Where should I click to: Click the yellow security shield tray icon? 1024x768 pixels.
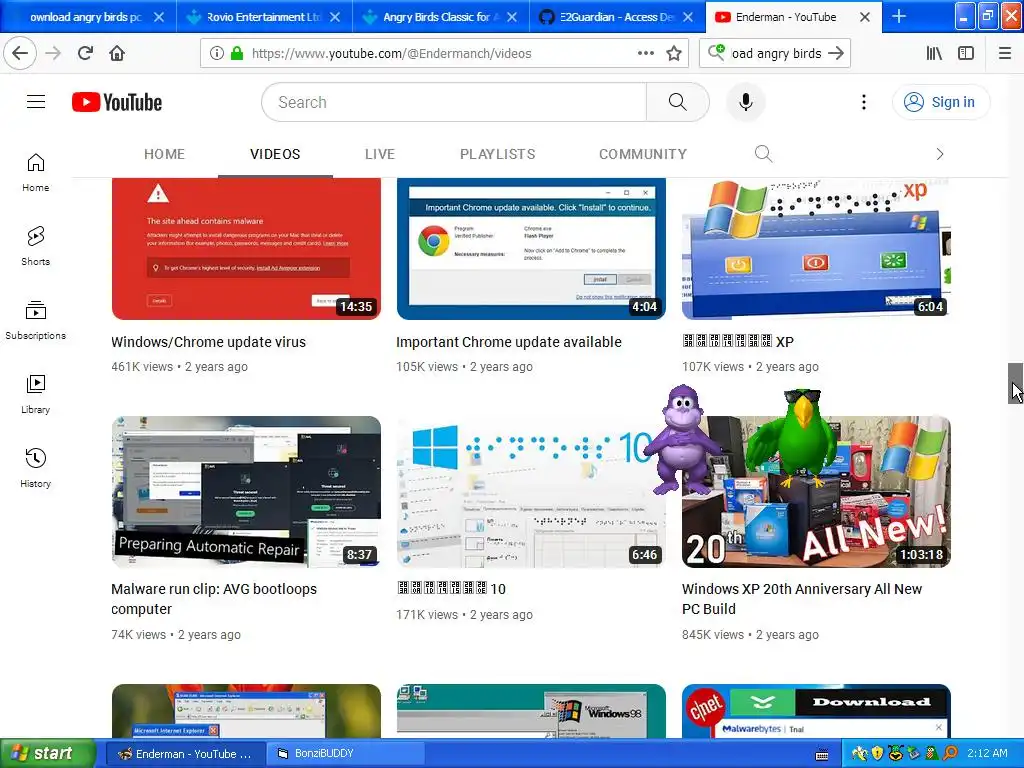click(x=877, y=754)
